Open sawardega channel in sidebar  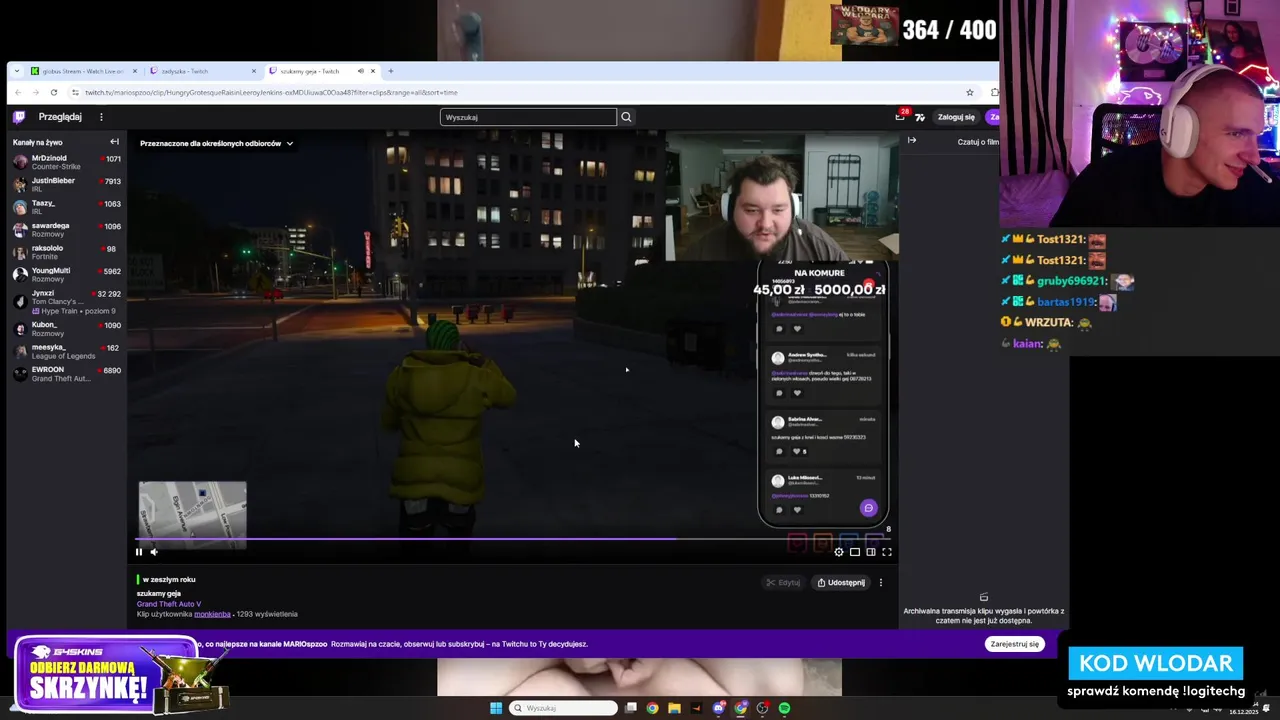coord(66,230)
